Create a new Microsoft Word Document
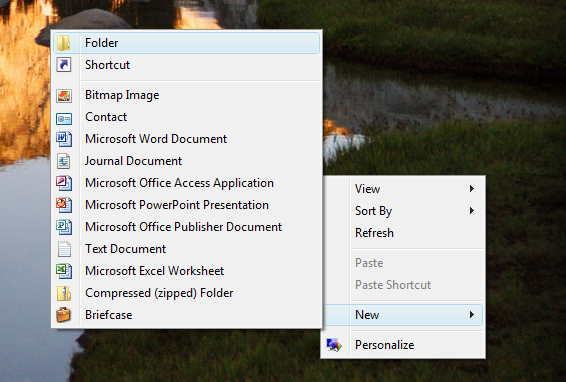566x382 pixels. [186, 139]
